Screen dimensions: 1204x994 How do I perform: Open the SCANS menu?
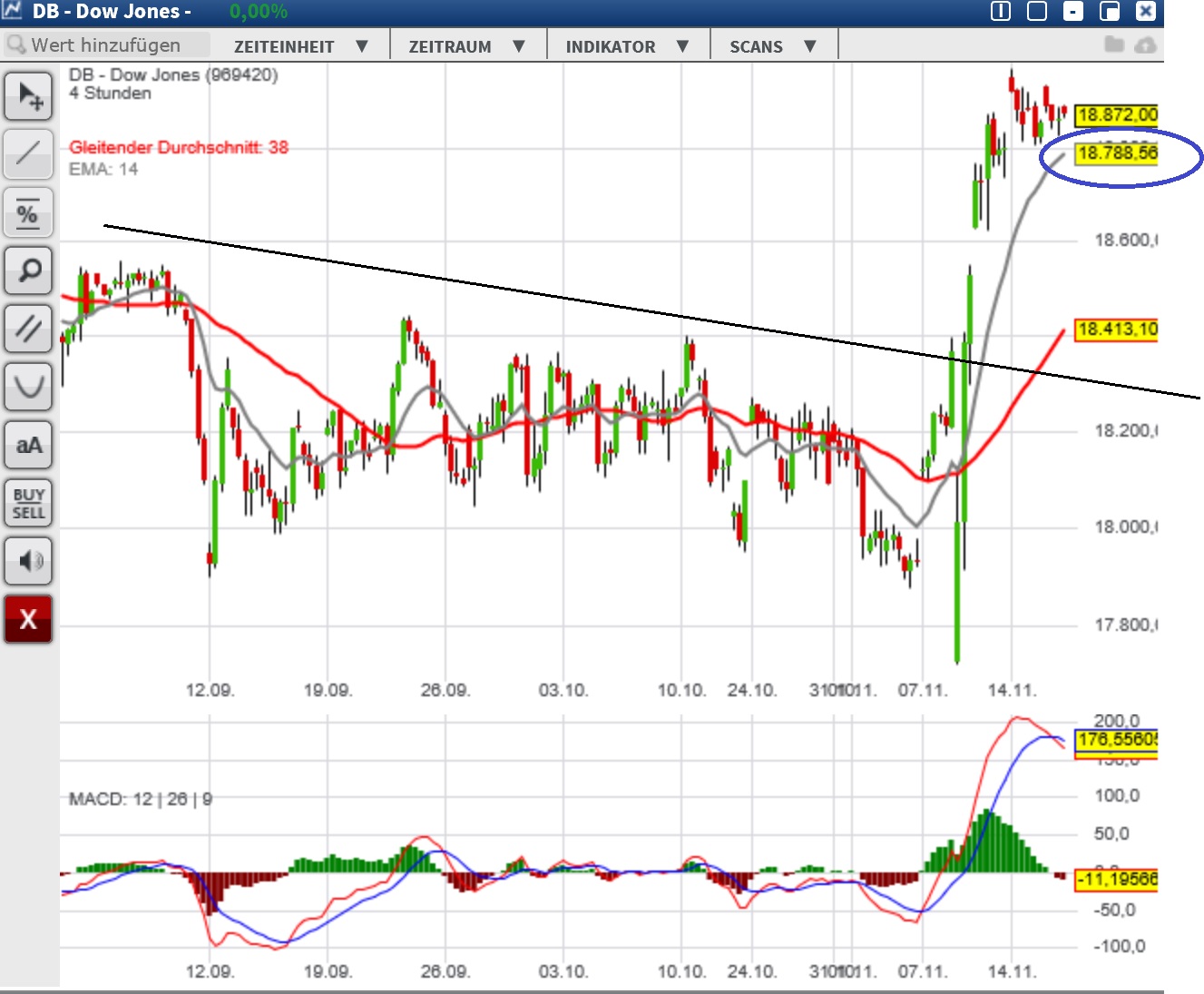(771, 45)
